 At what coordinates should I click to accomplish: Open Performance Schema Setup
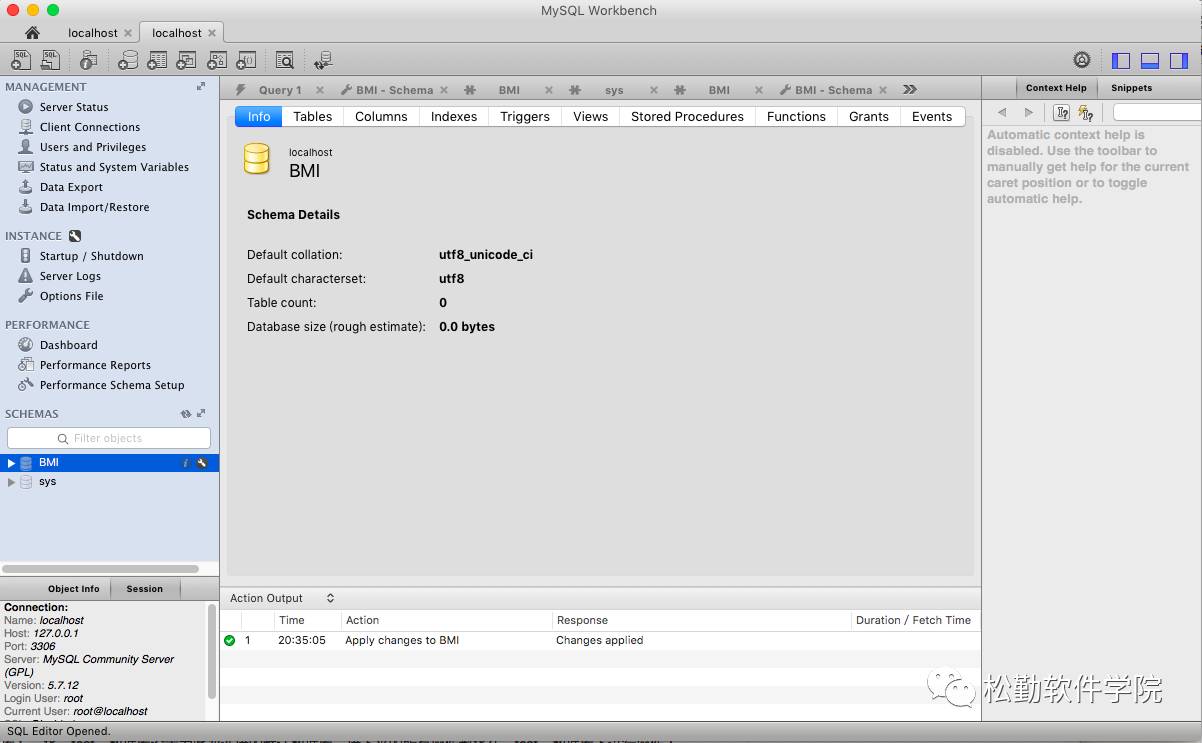pyautogui.click(x=112, y=385)
